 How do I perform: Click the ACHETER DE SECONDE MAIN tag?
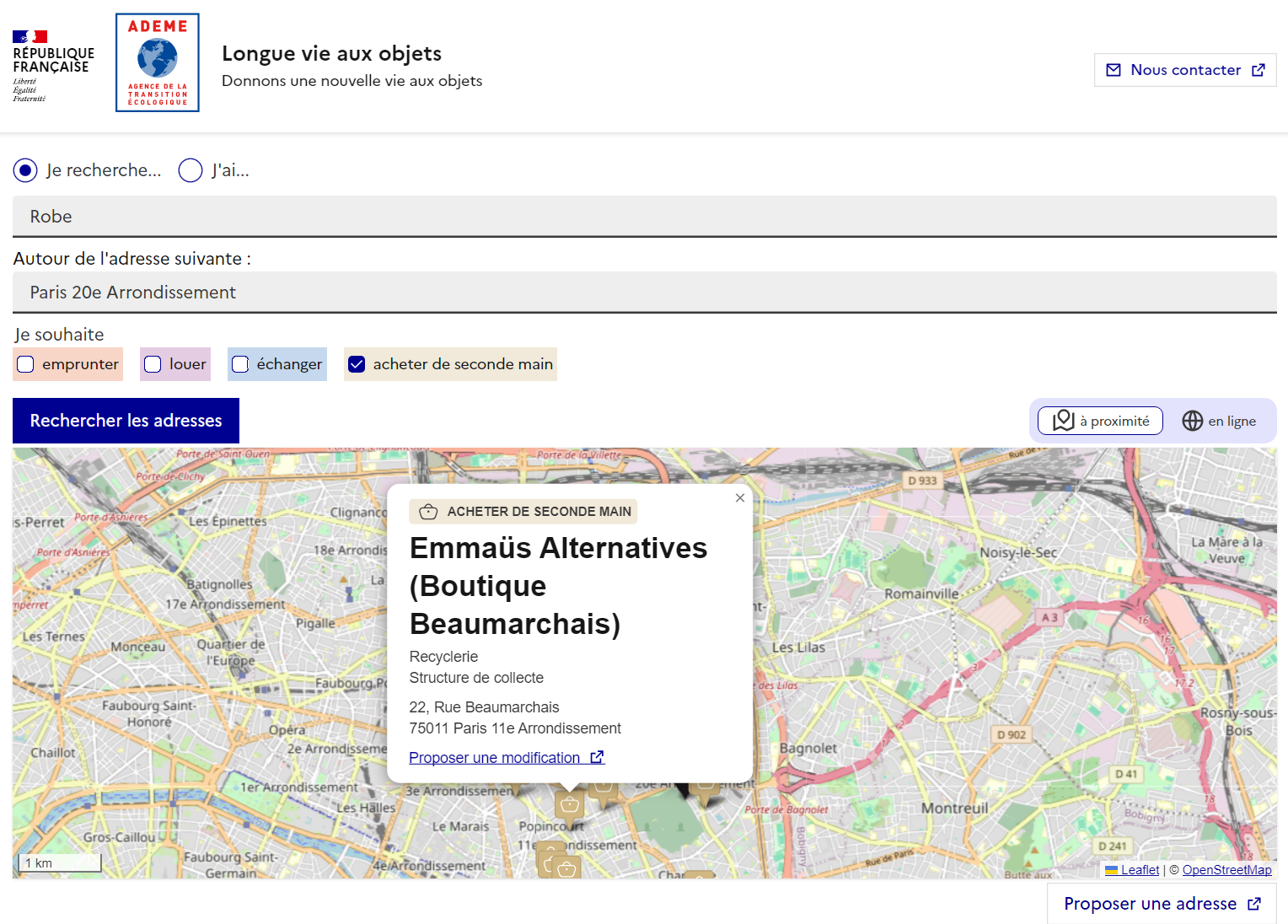click(x=523, y=512)
